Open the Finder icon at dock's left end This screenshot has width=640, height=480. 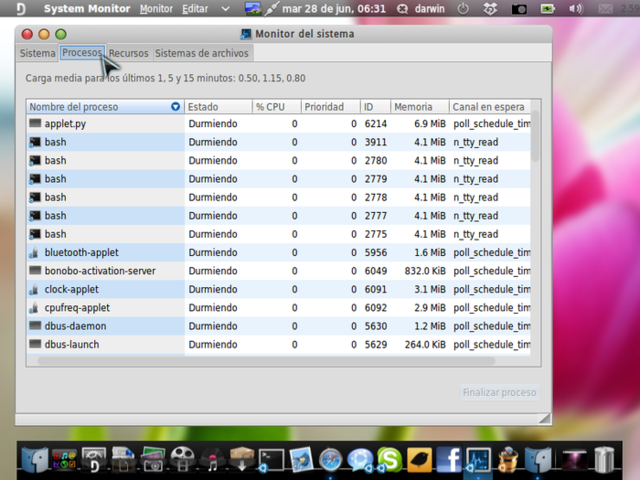35,459
